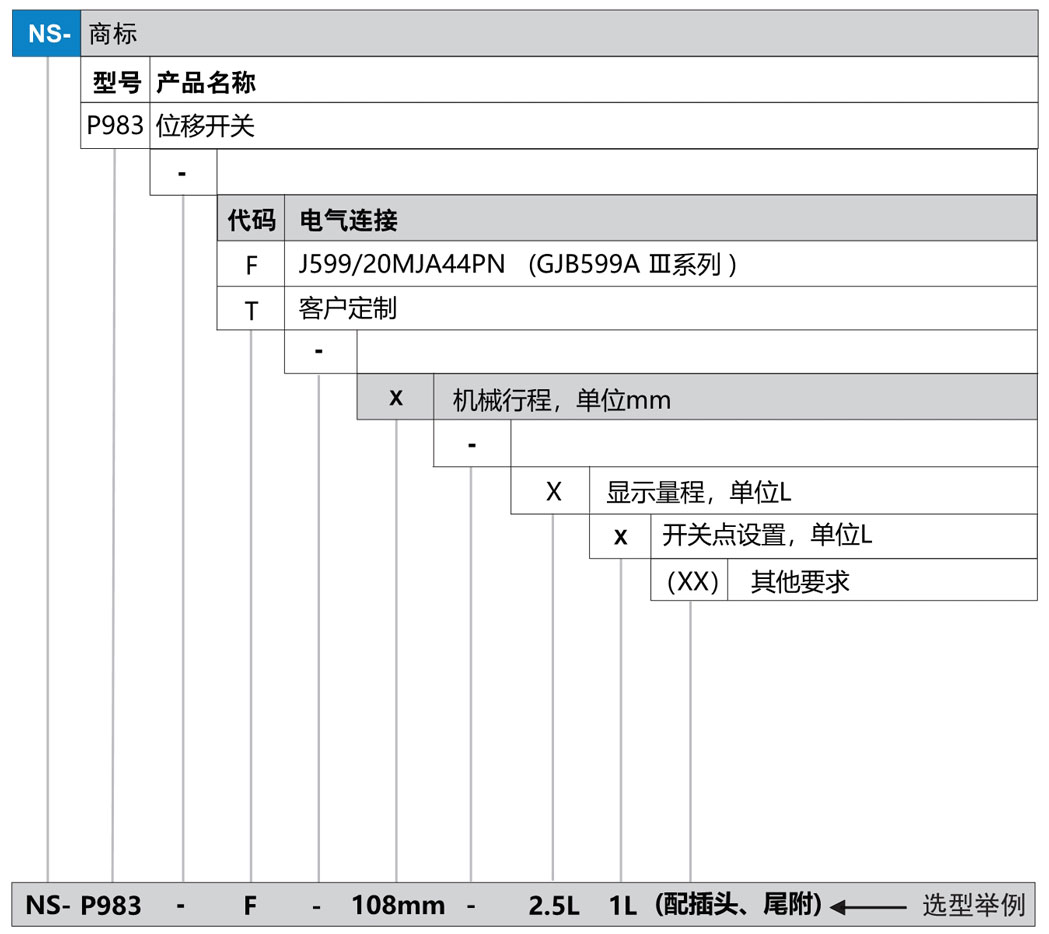Click the (XX) placeholder cell
The height and width of the screenshot is (934, 1049).
(692, 581)
